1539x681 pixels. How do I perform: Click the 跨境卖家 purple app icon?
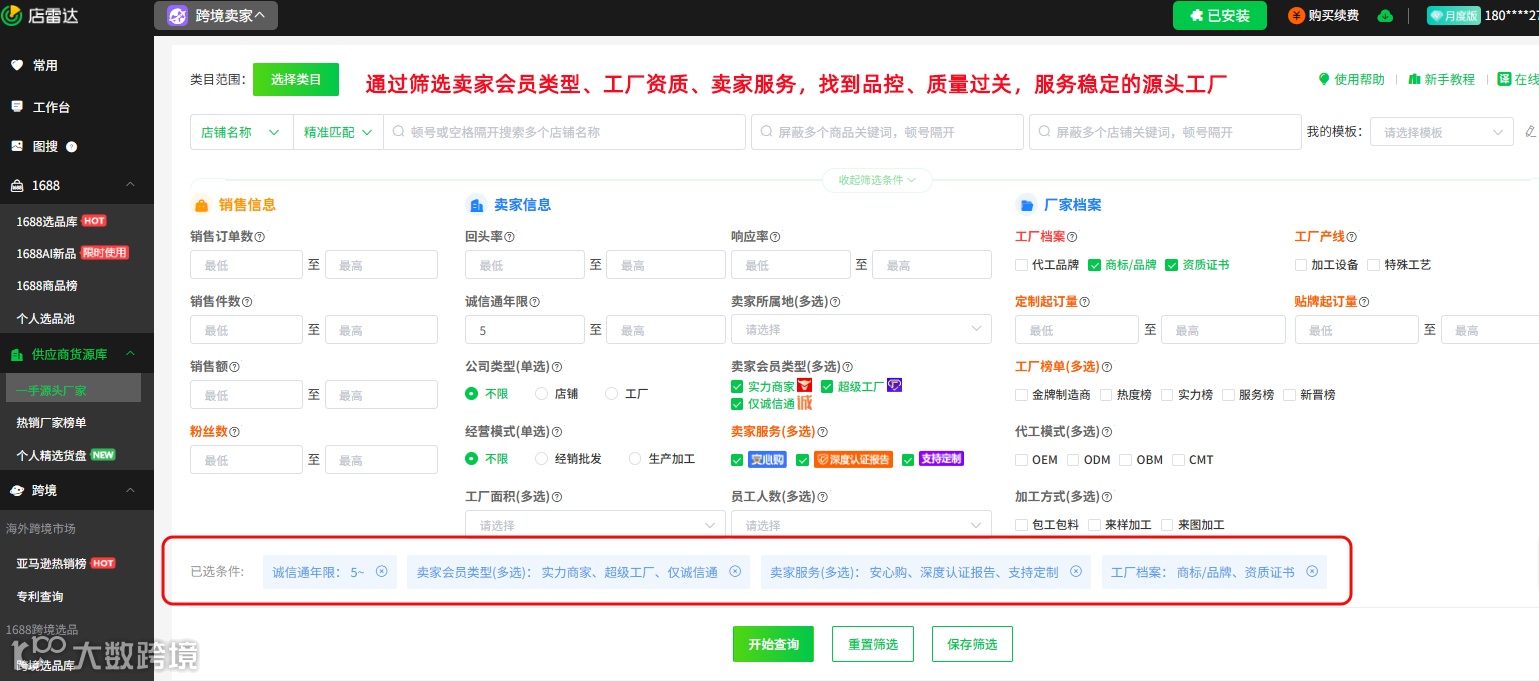click(x=176, y=16)
